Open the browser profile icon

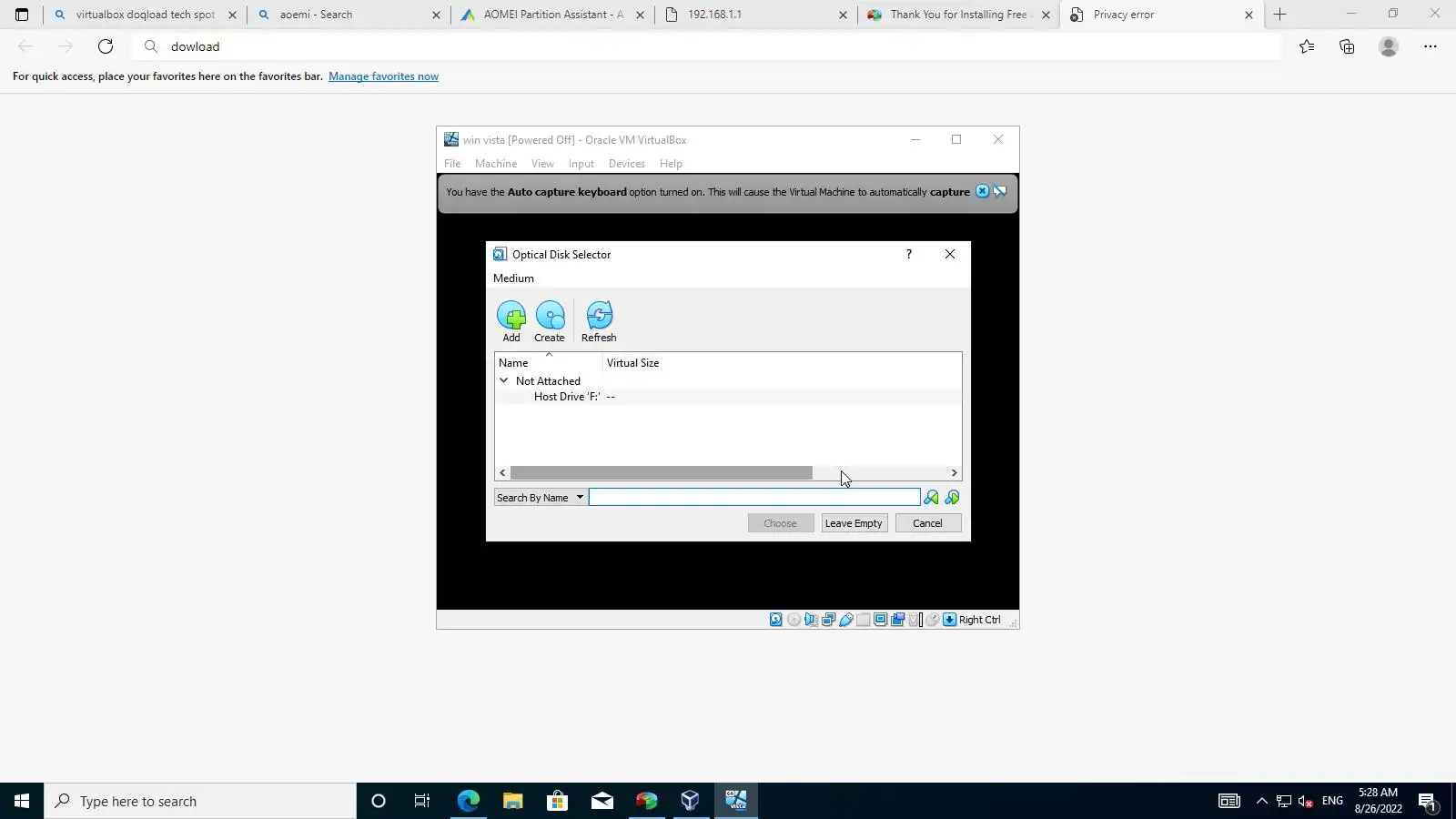[x=1388, y=46]
